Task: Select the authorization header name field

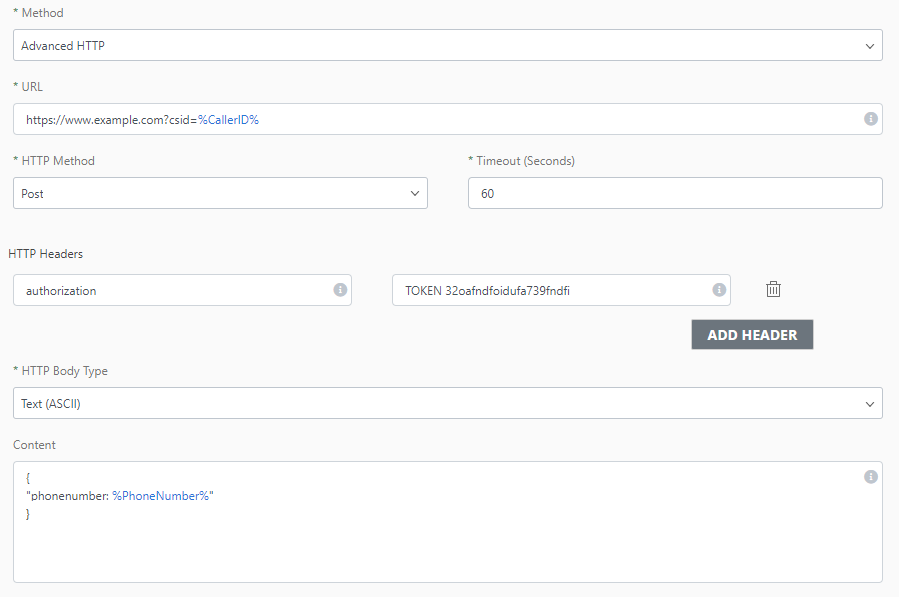Action: tap(170, 290)
